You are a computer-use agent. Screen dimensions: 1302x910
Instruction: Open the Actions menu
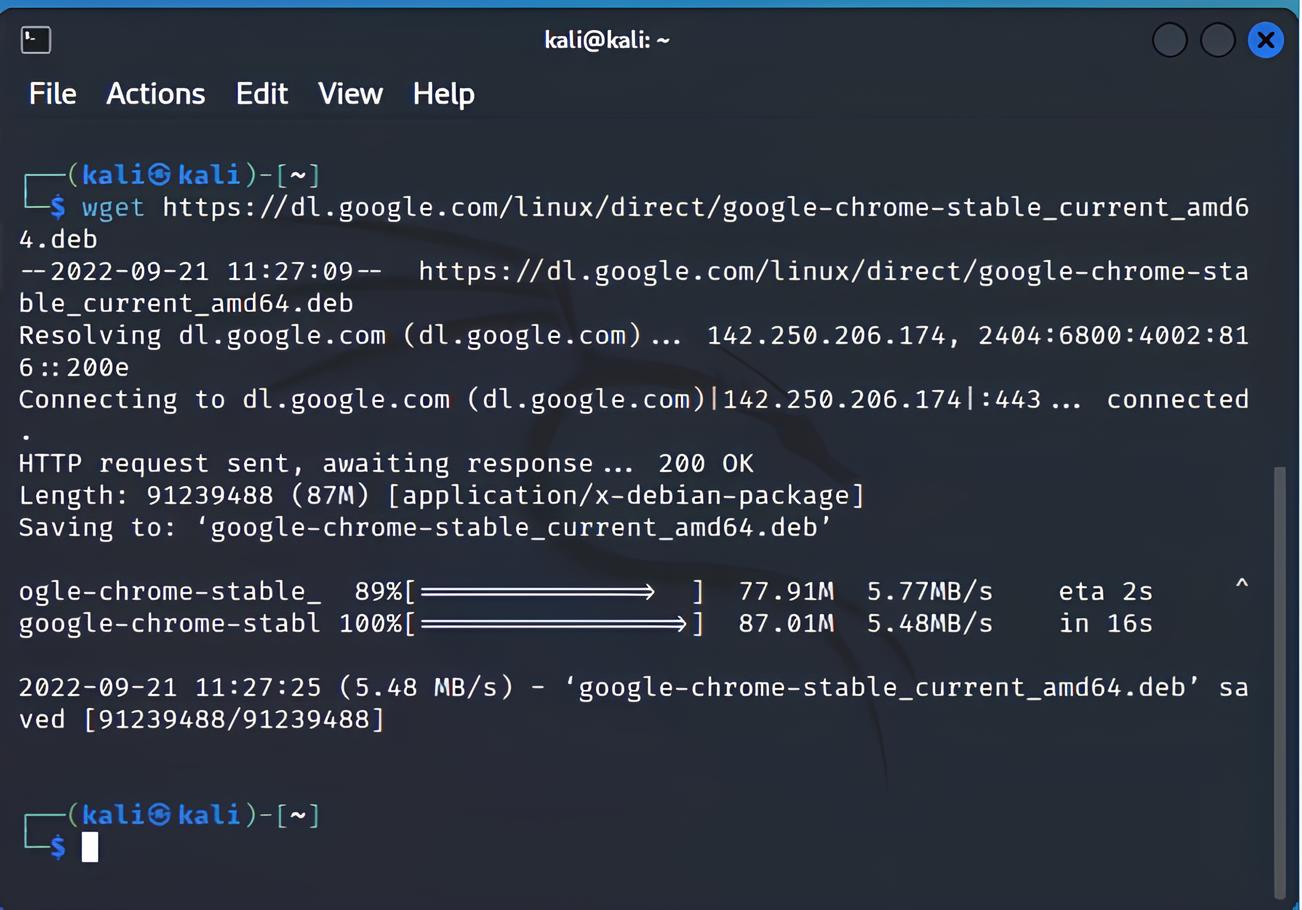tap(155, 93)
